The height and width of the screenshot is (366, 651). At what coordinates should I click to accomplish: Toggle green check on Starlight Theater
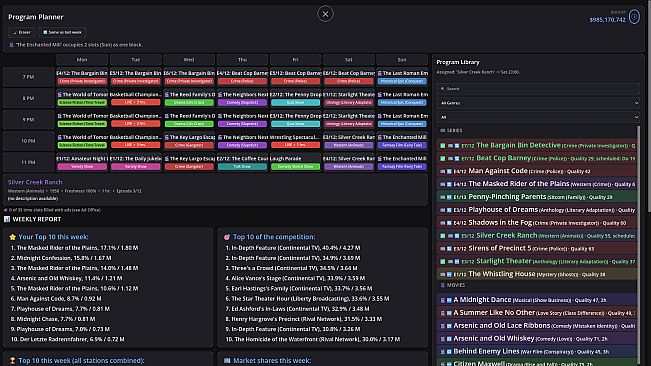(x=443, y=261)
